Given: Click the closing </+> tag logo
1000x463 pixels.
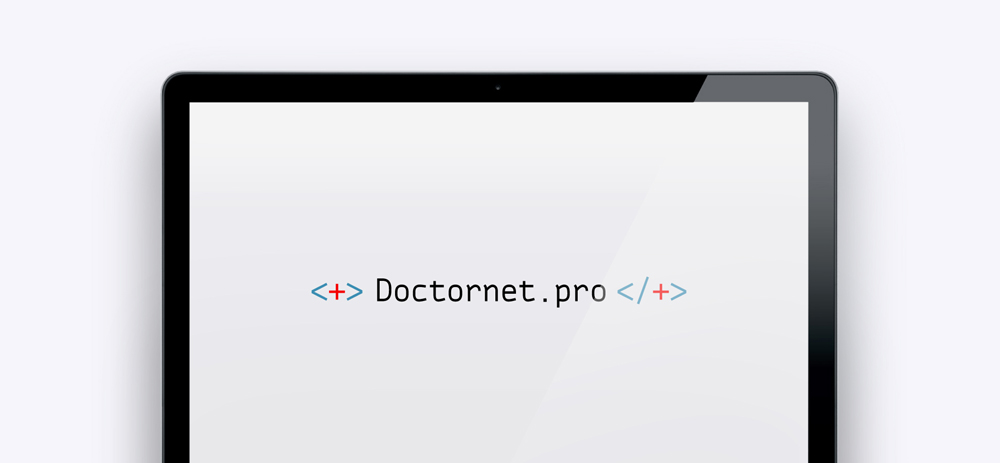Looking at the screenshot, I should pos(652,292).
